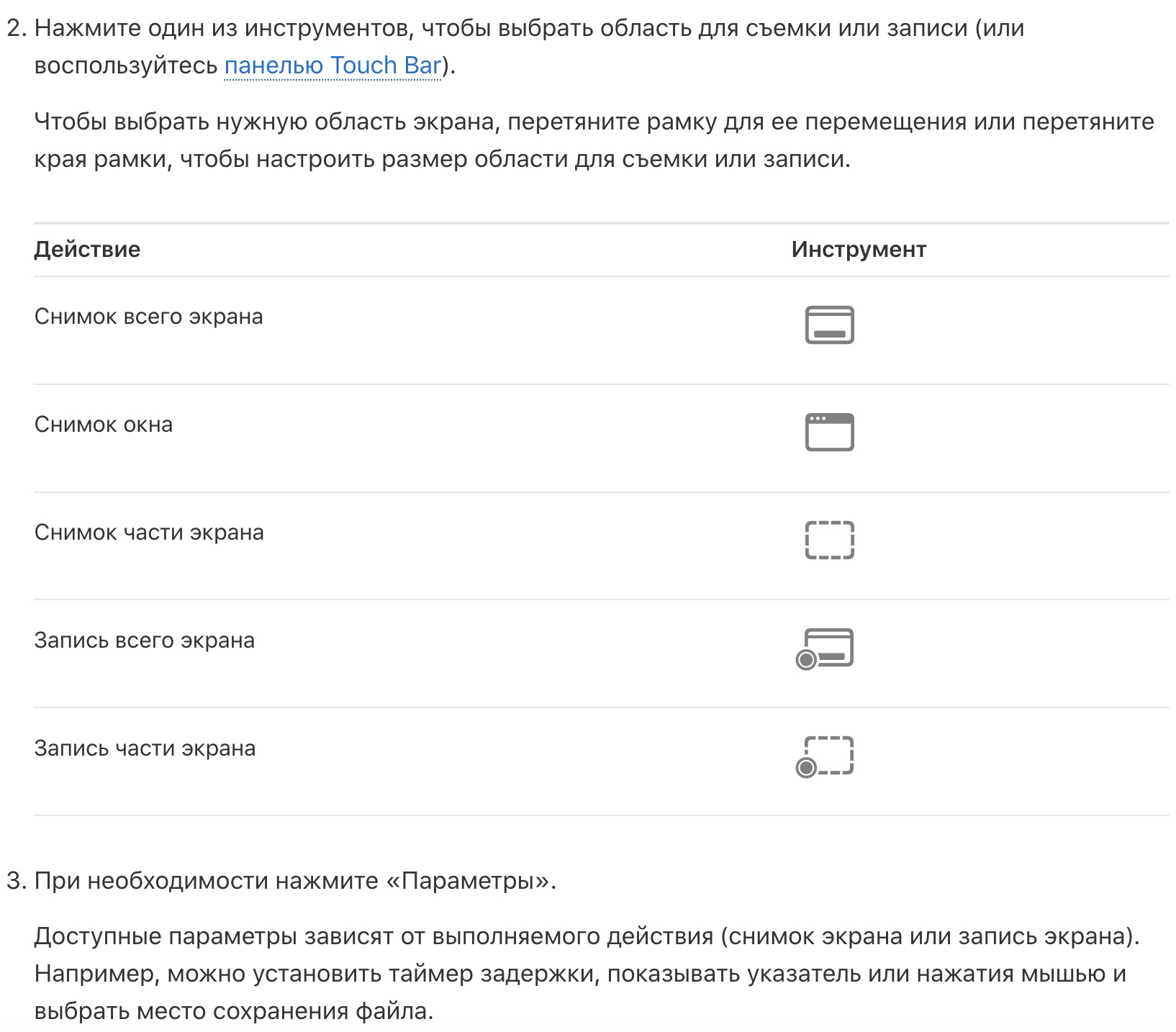Open the "панелью Touch Bar" link
1176x1032 pixels.
333,65
